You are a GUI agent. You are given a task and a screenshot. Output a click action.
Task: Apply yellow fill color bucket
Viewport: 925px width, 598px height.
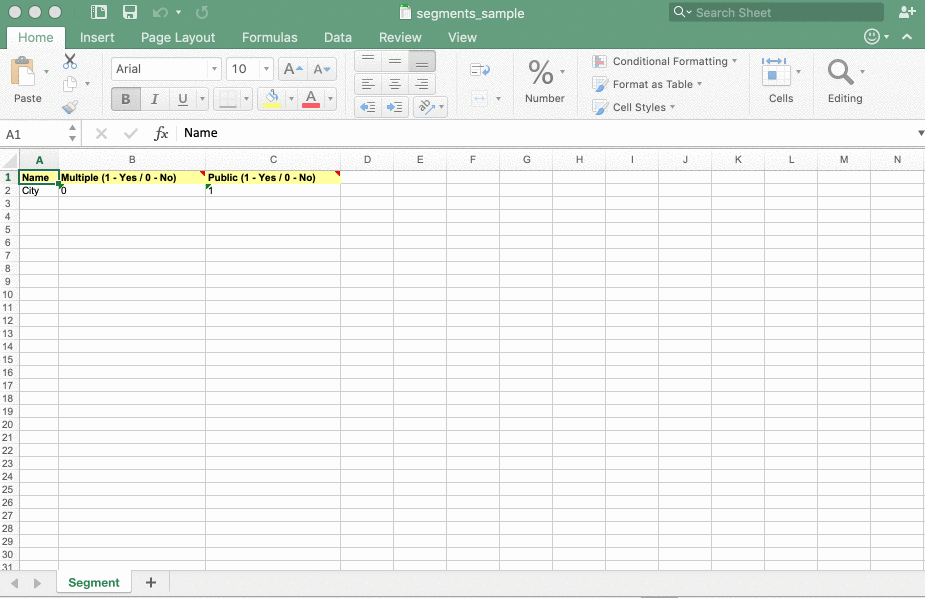tap(272, 99)
